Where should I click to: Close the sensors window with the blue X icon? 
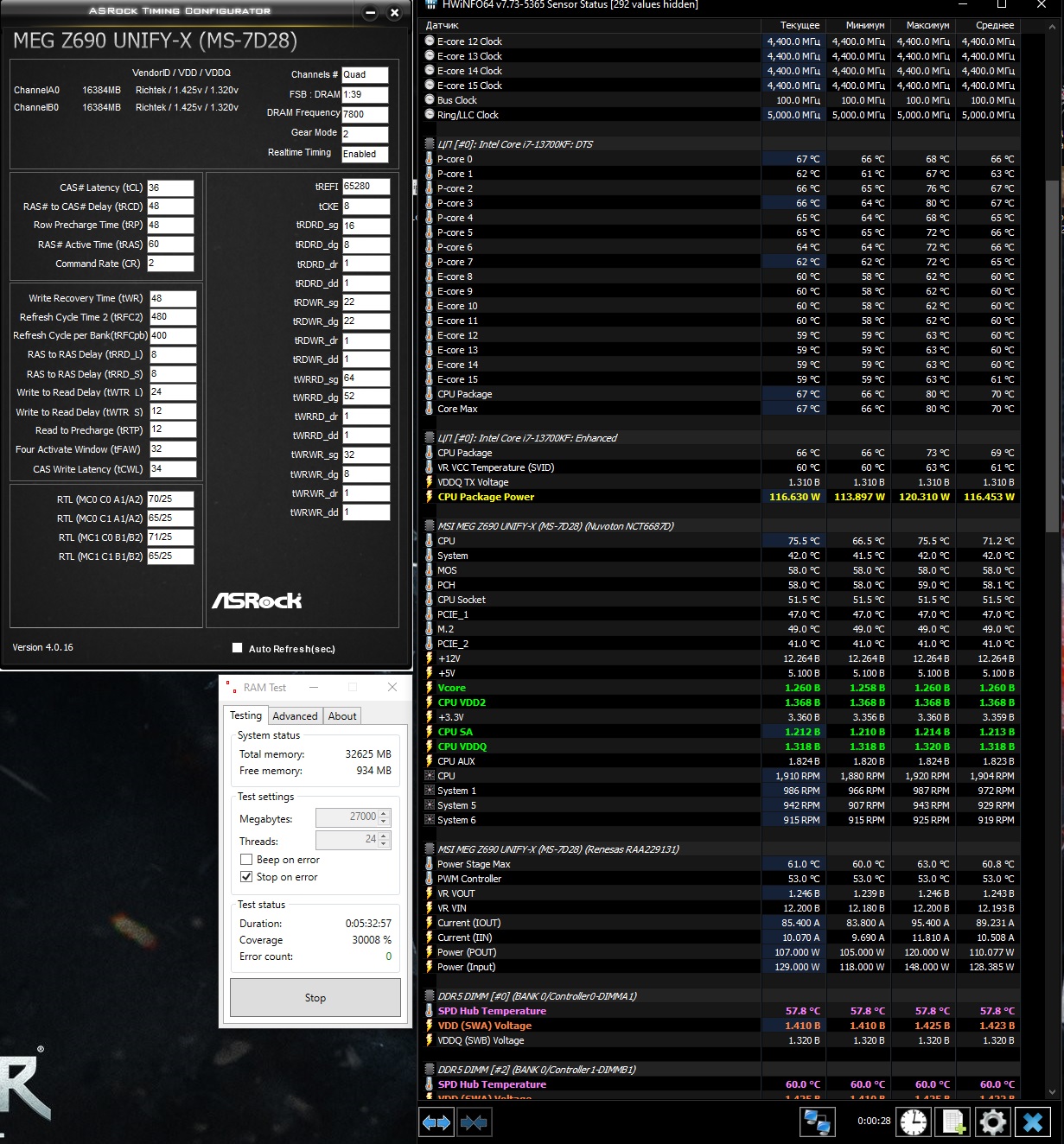1033,1122
